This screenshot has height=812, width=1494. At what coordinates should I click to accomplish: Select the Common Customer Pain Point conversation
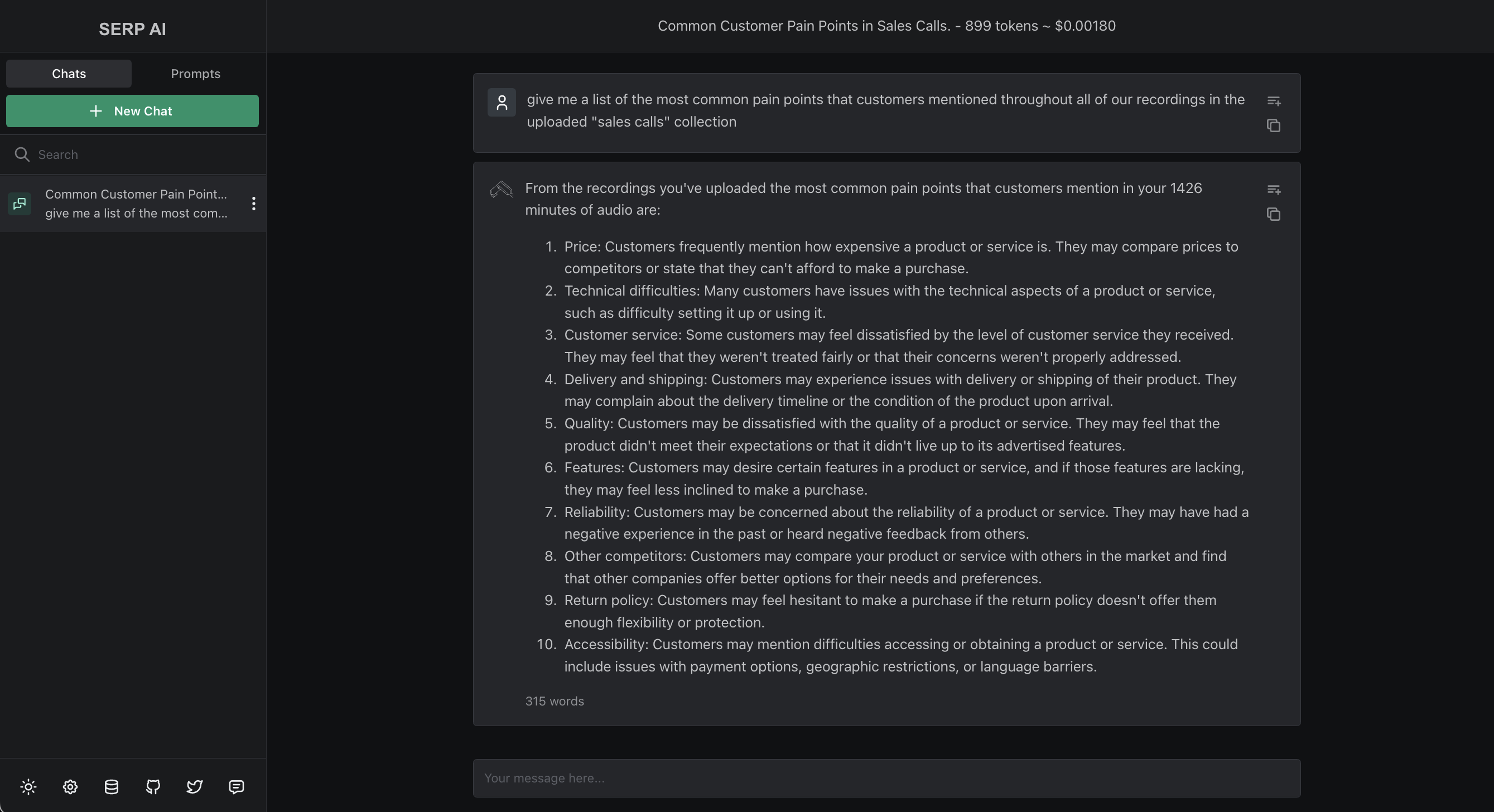(x=132, y=204)
